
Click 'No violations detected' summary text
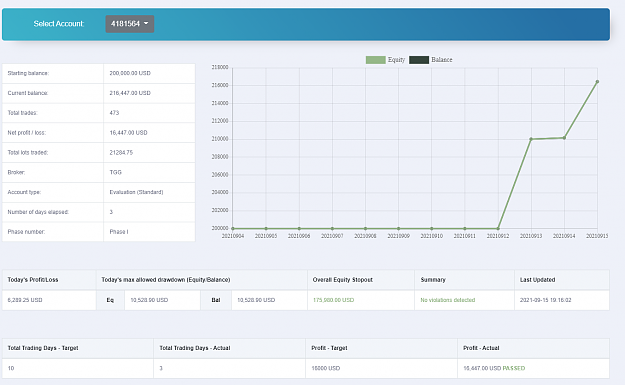pos(448,300)
